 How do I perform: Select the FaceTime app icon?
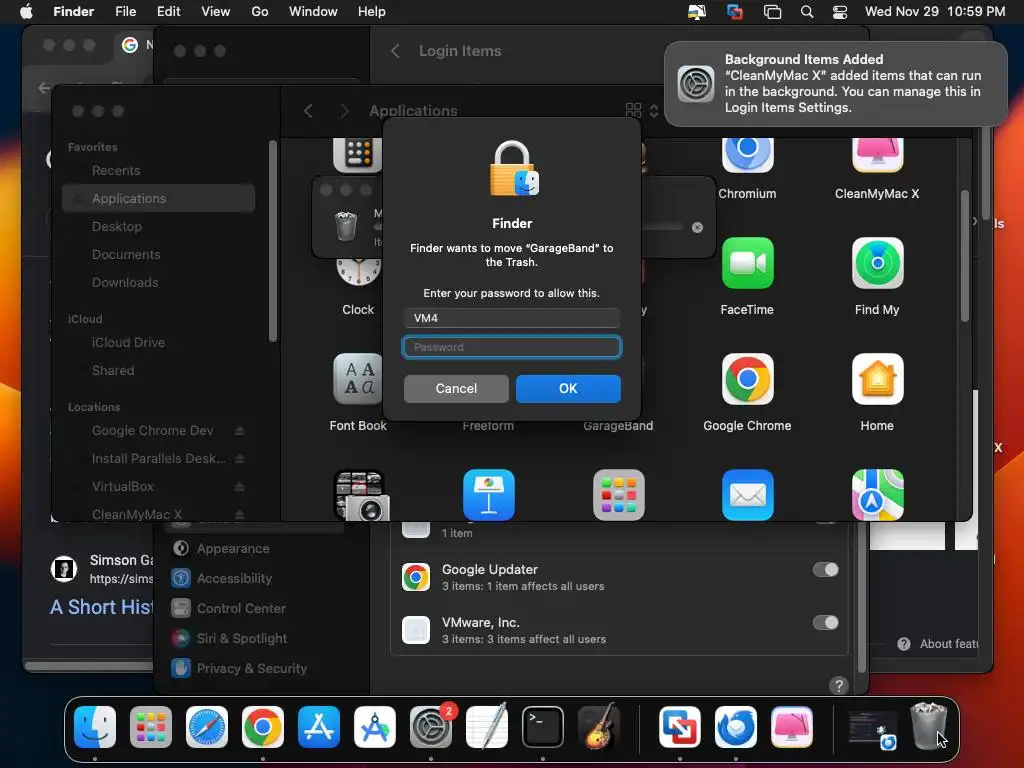747,263
